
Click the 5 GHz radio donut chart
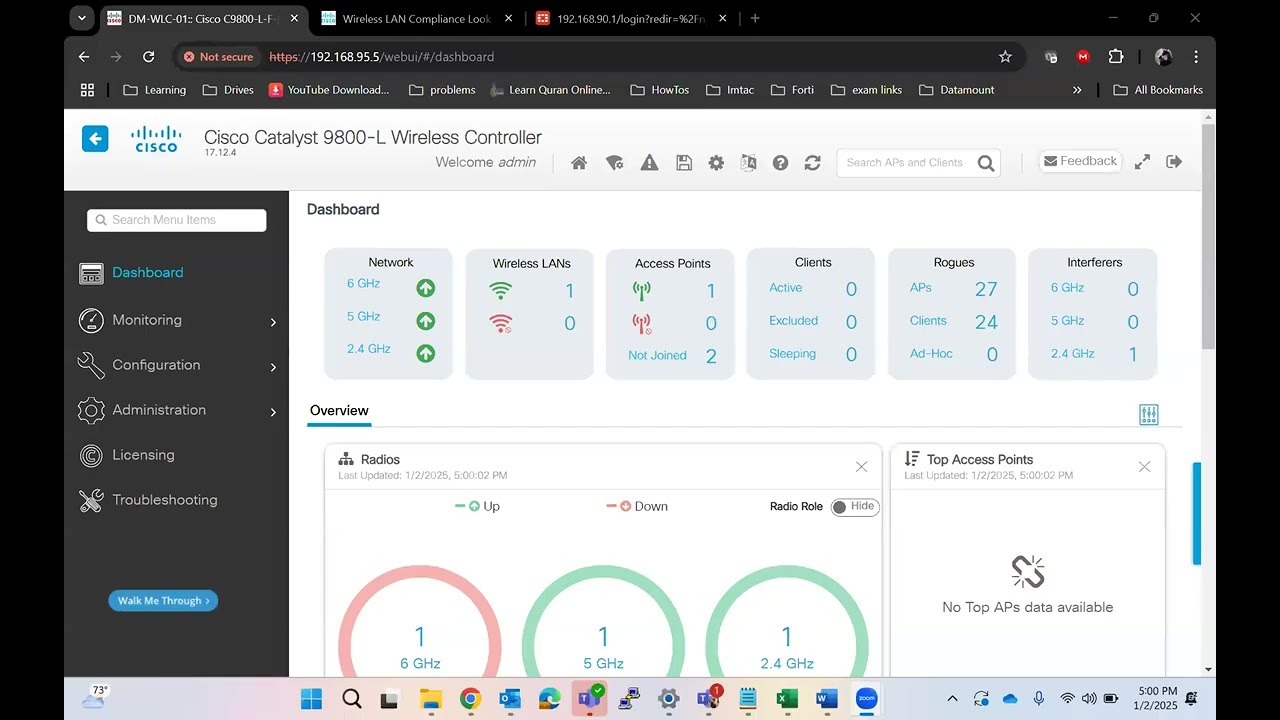point(603,622)
